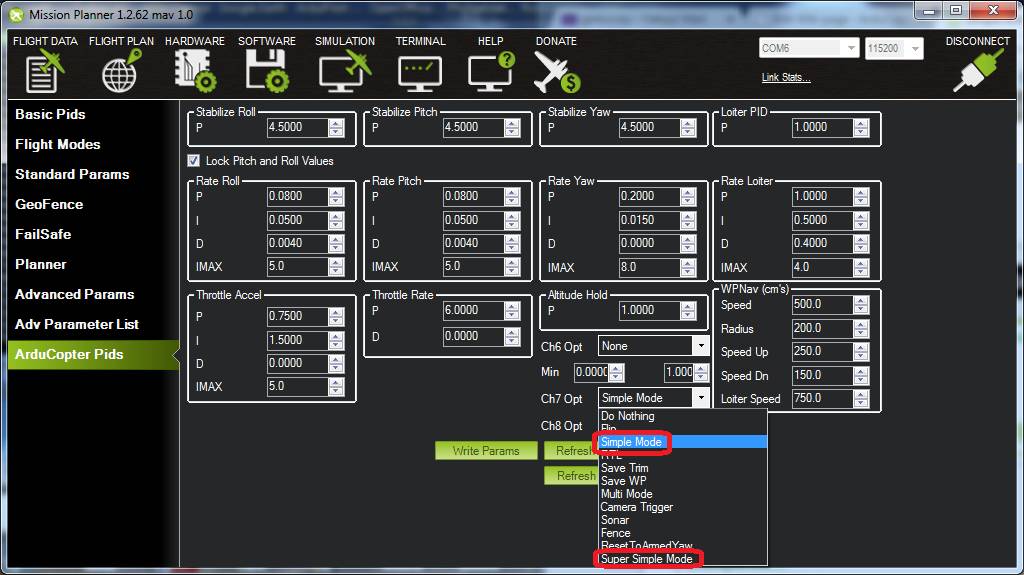Select Camera Trigger in Ch7 options

(x=636, y=507)
